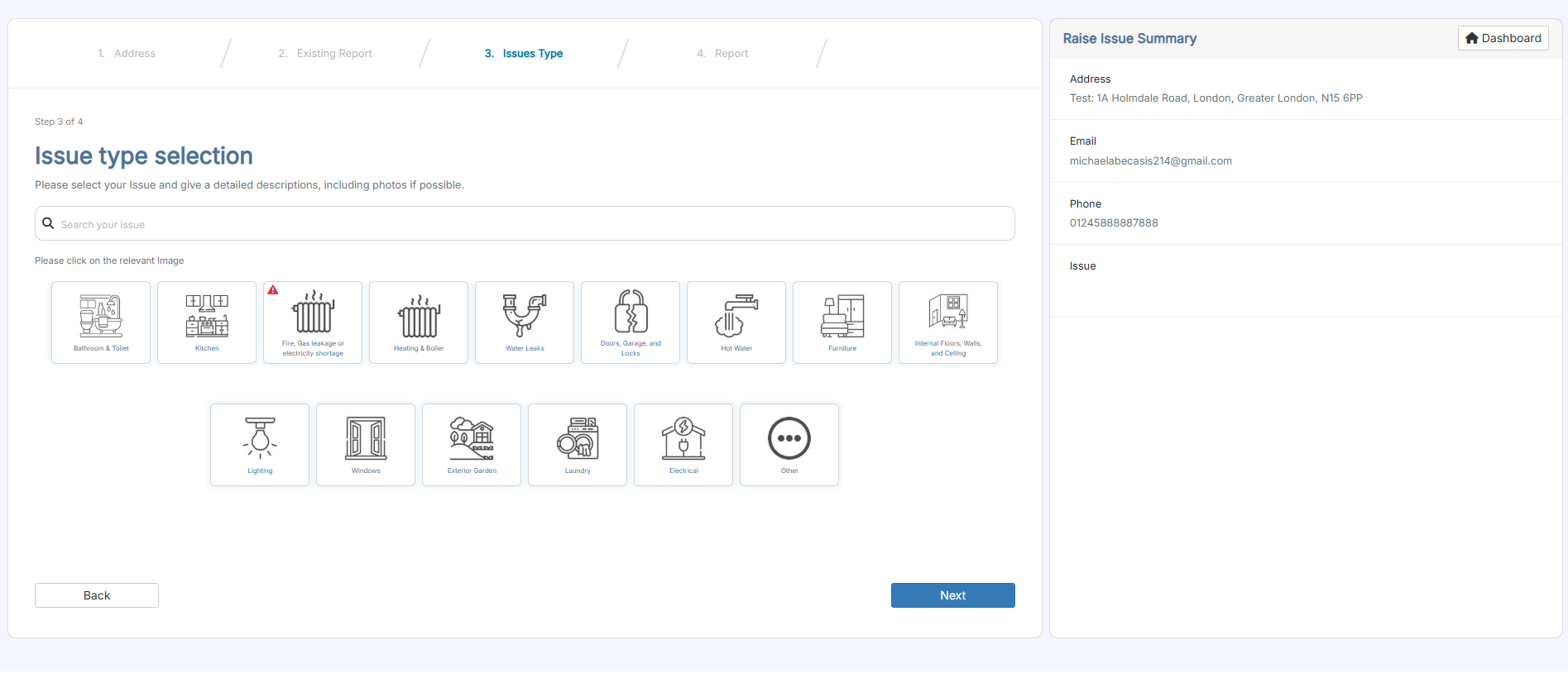
Task: Pick the Heating & Boiler issue type
Action: (419, 322)
